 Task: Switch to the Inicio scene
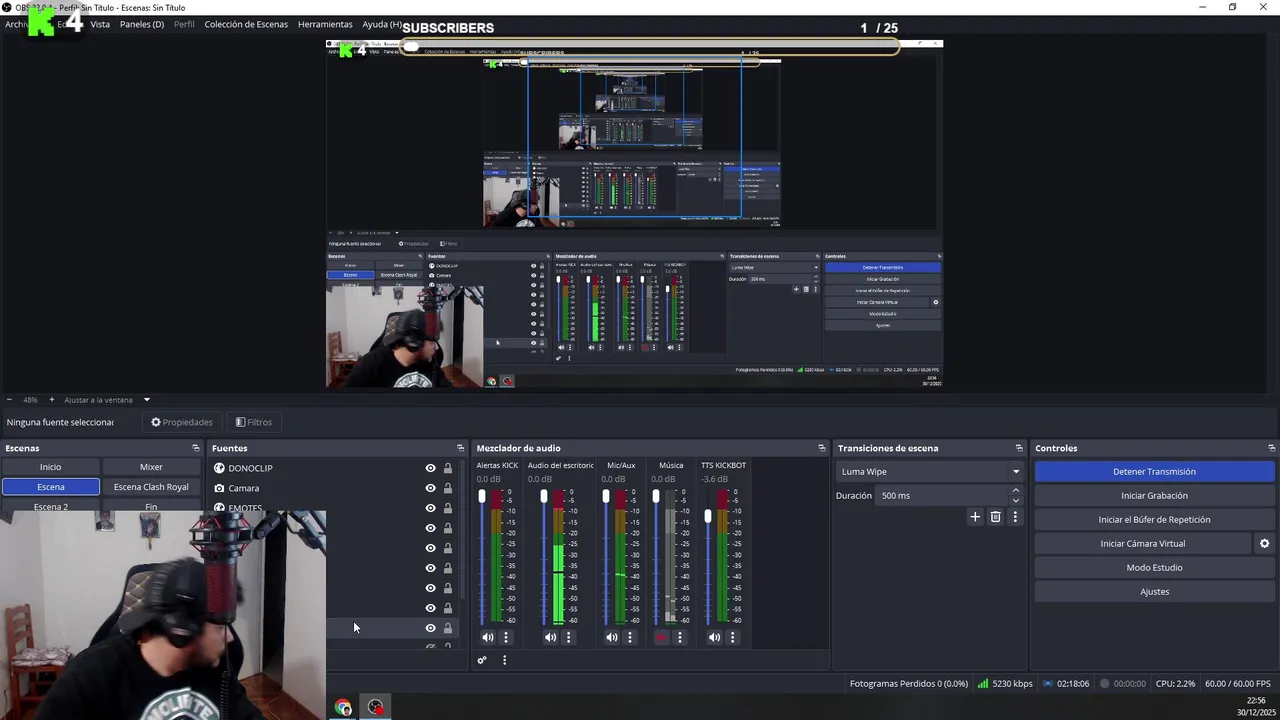[x=50, y=467]
